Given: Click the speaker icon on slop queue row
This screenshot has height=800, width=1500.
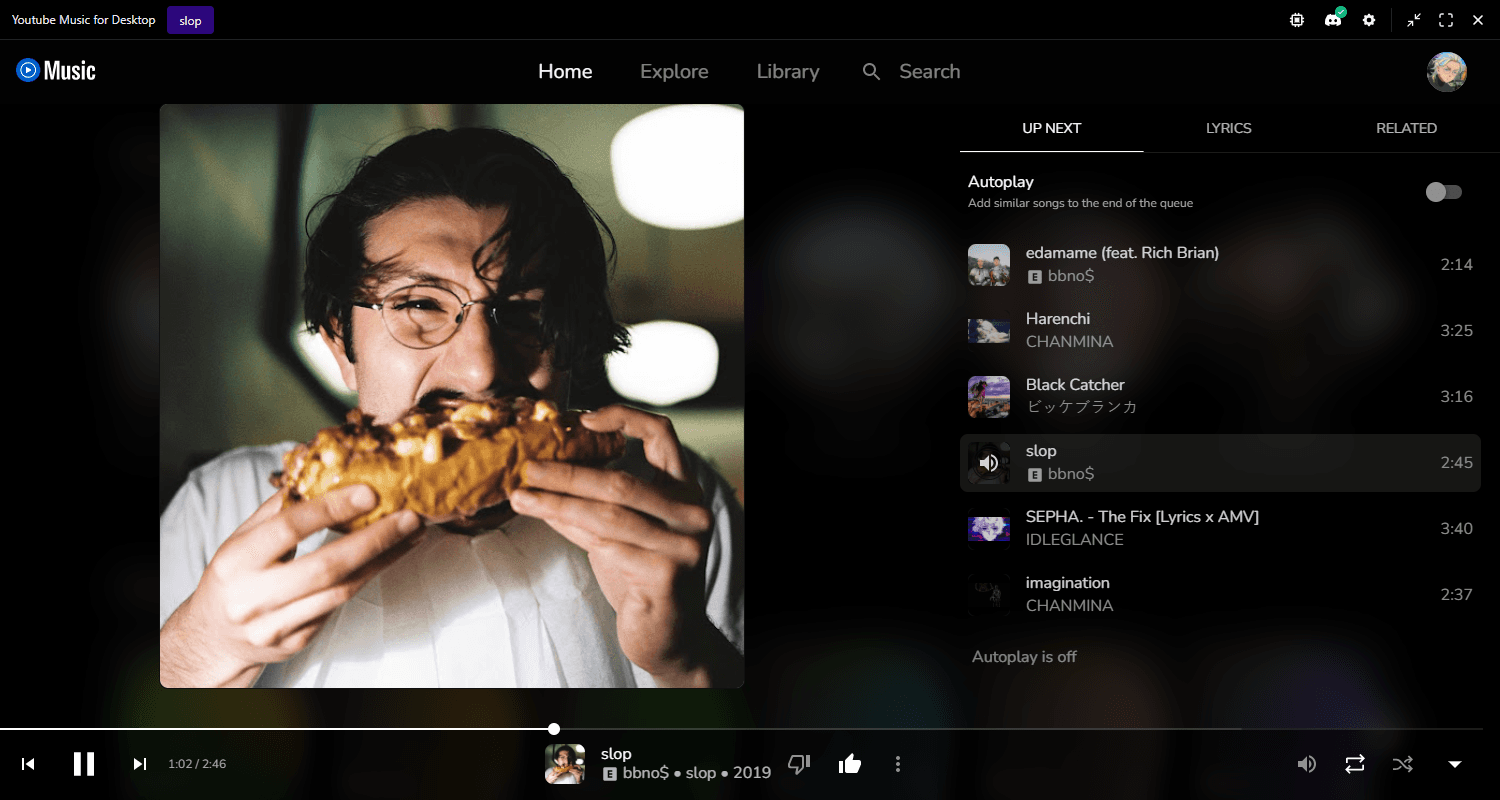Looking at the screenshot, I should [x=989, y=463].
